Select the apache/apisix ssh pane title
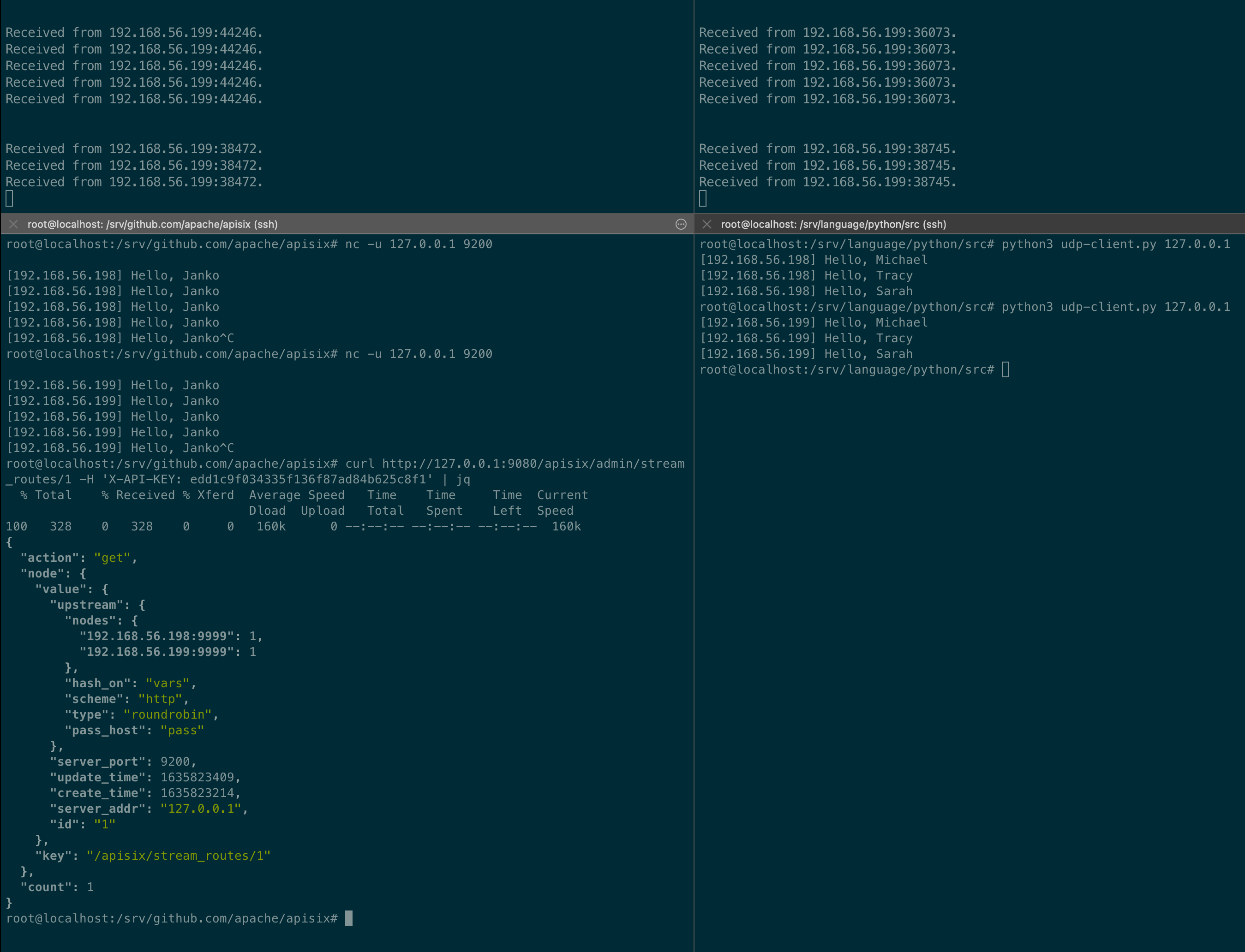The width and height of the screenshot is (1245, 952). coord(152,224)
